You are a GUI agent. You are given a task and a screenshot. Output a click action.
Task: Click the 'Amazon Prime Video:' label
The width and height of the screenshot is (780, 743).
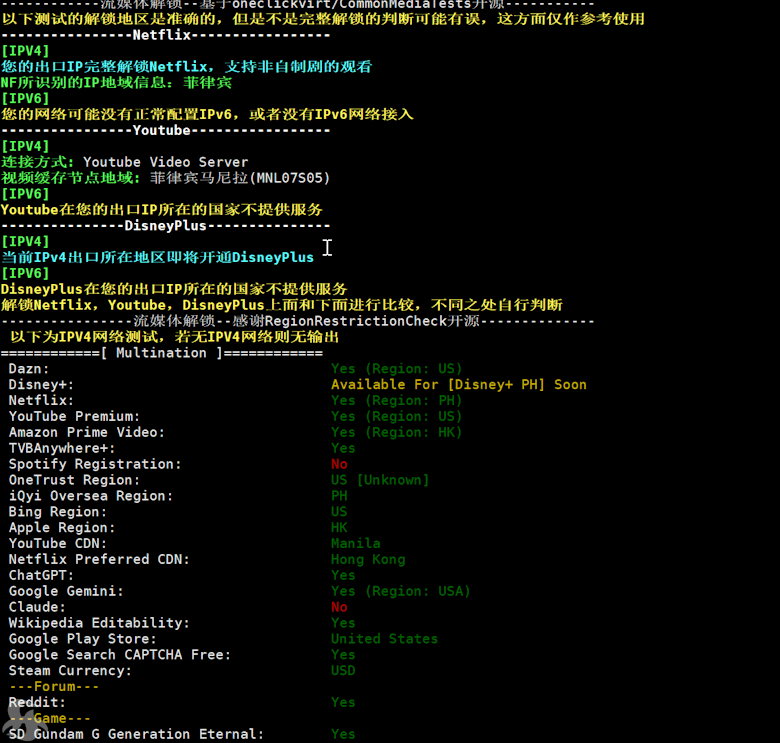coord(87,433)
